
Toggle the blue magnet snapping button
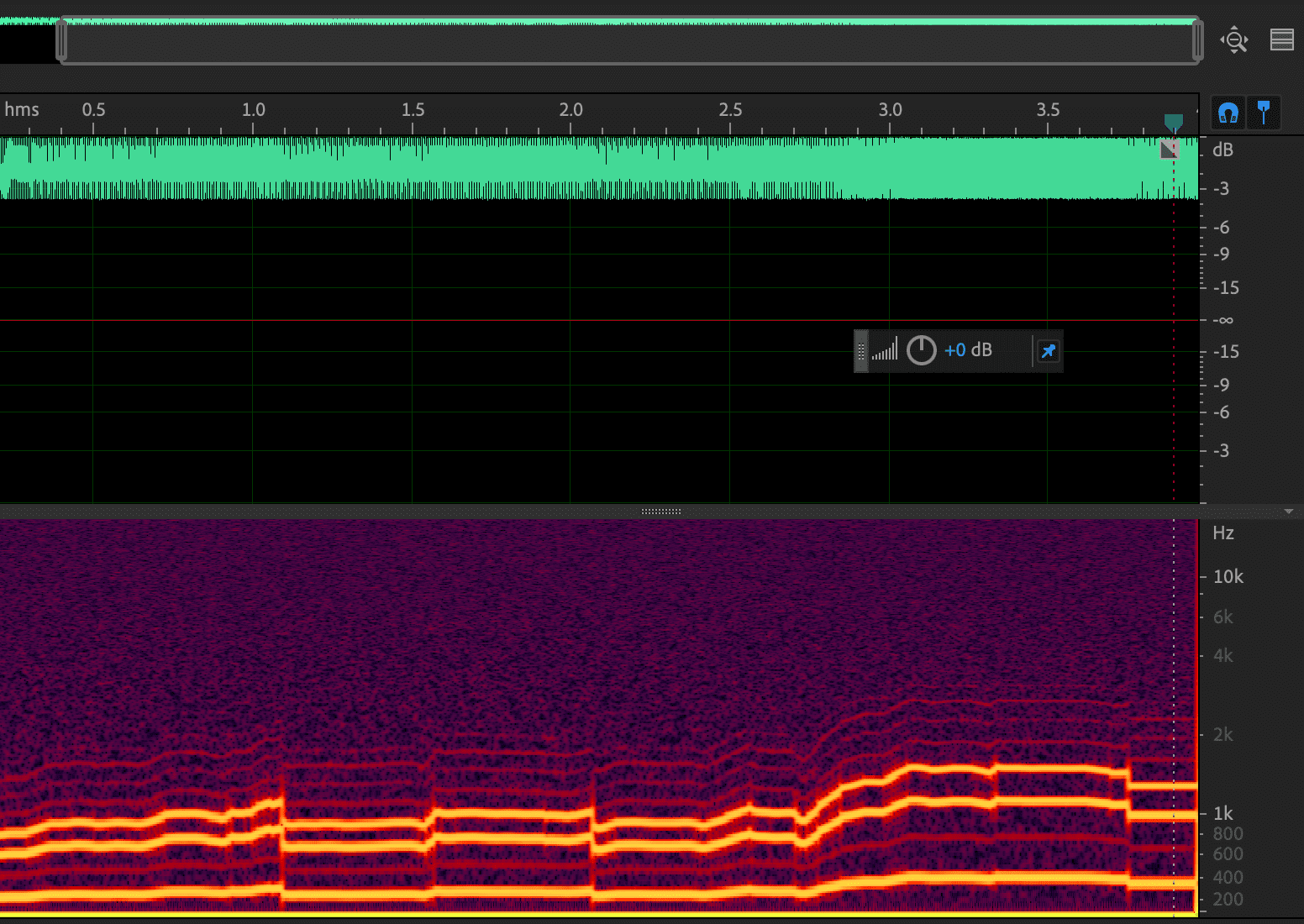pyautogui.click(x=1228, y=113)
